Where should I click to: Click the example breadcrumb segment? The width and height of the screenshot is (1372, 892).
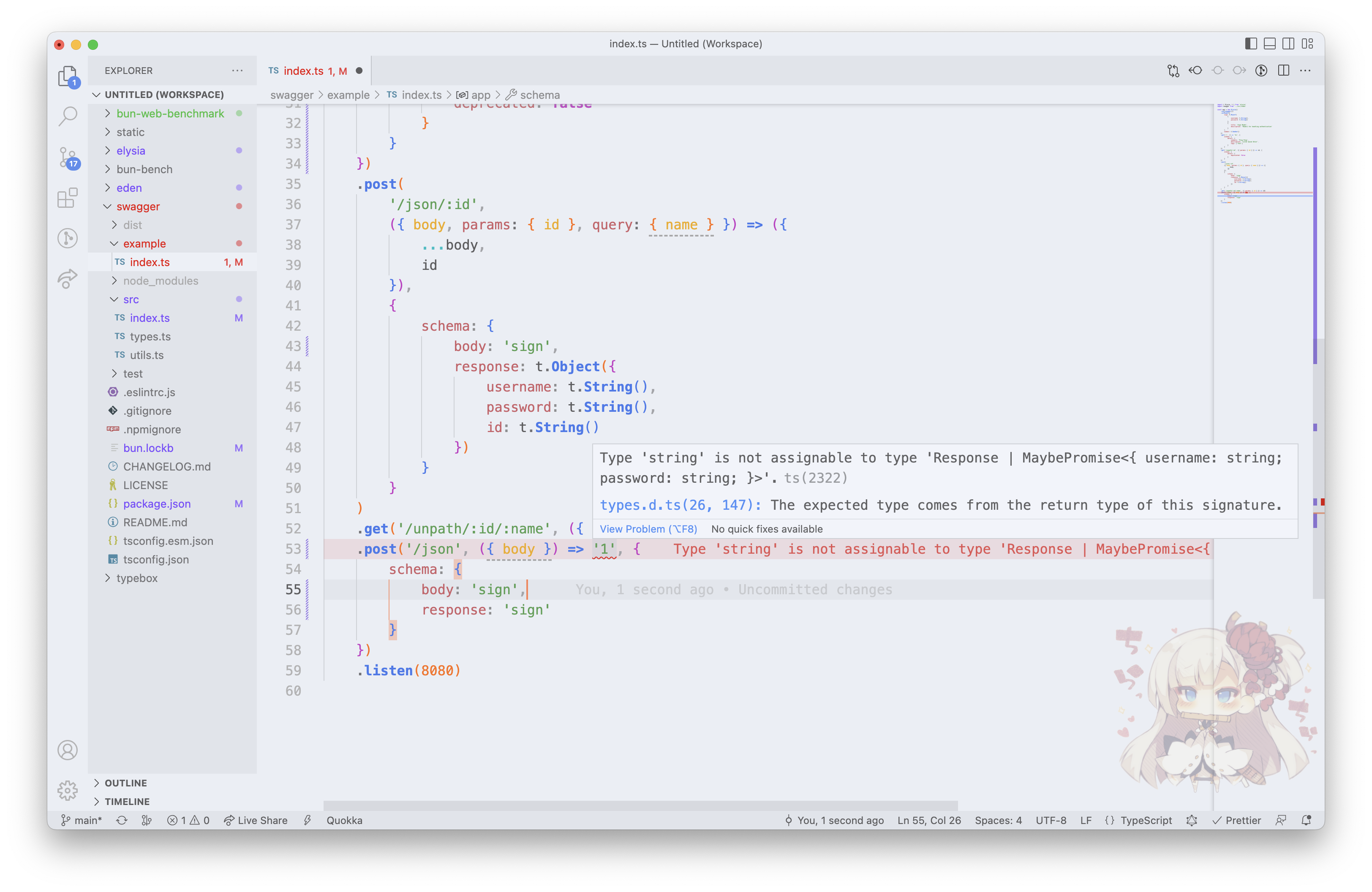348,95
